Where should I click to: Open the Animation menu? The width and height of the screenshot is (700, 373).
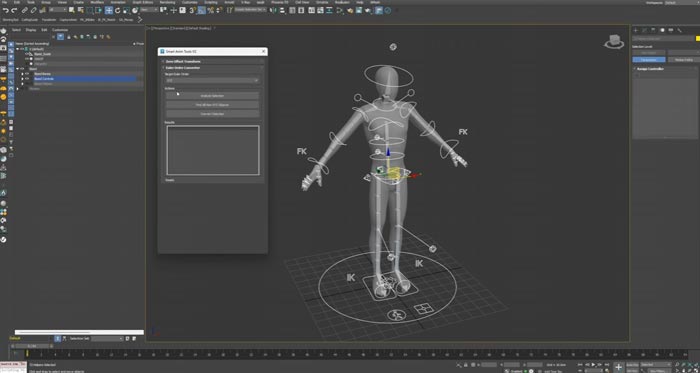point(118,2)
